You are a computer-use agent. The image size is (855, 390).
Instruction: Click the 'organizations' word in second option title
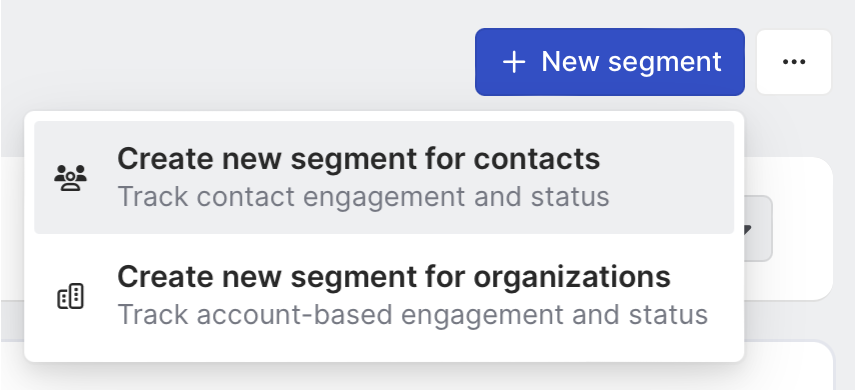(x=571, y=277)
